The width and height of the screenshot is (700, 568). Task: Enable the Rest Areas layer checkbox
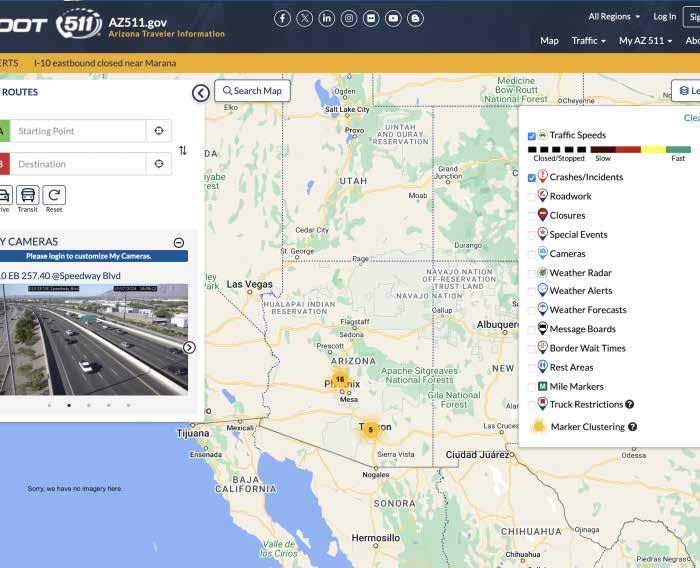coord(532,368)
